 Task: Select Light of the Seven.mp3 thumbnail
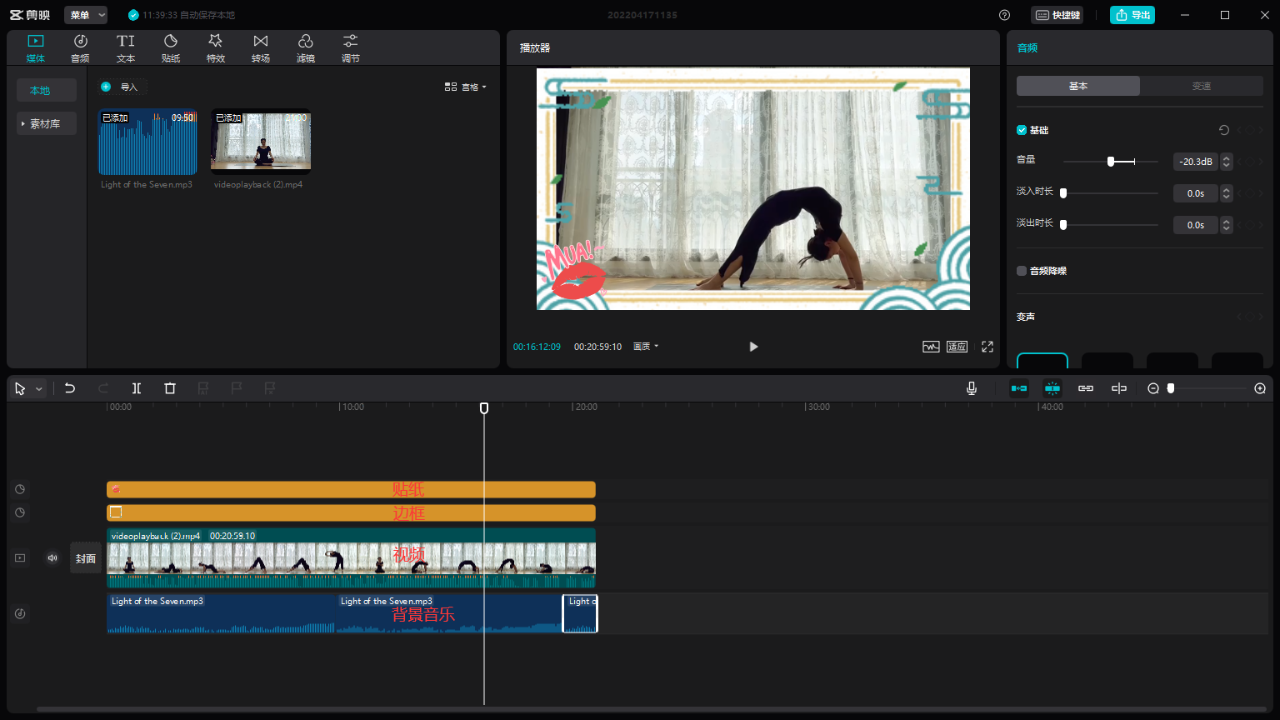148,142
